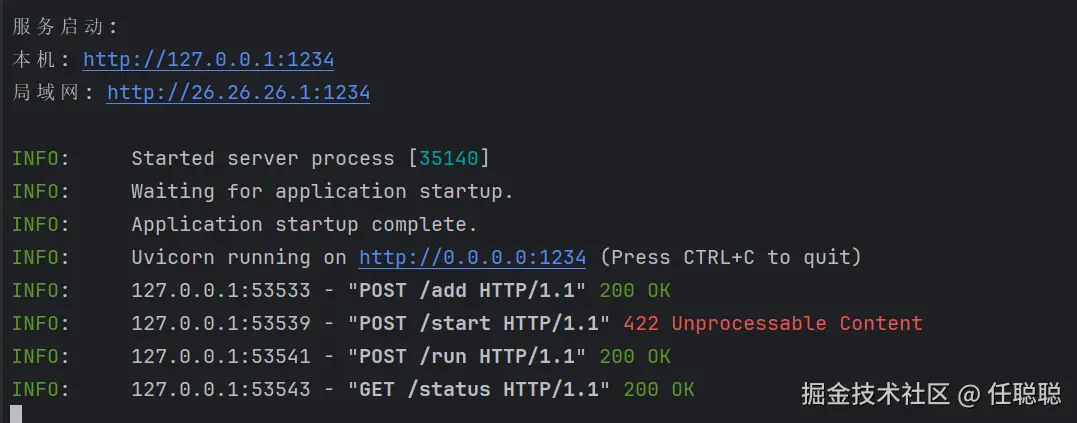Click the terminal cursor block

16,414
